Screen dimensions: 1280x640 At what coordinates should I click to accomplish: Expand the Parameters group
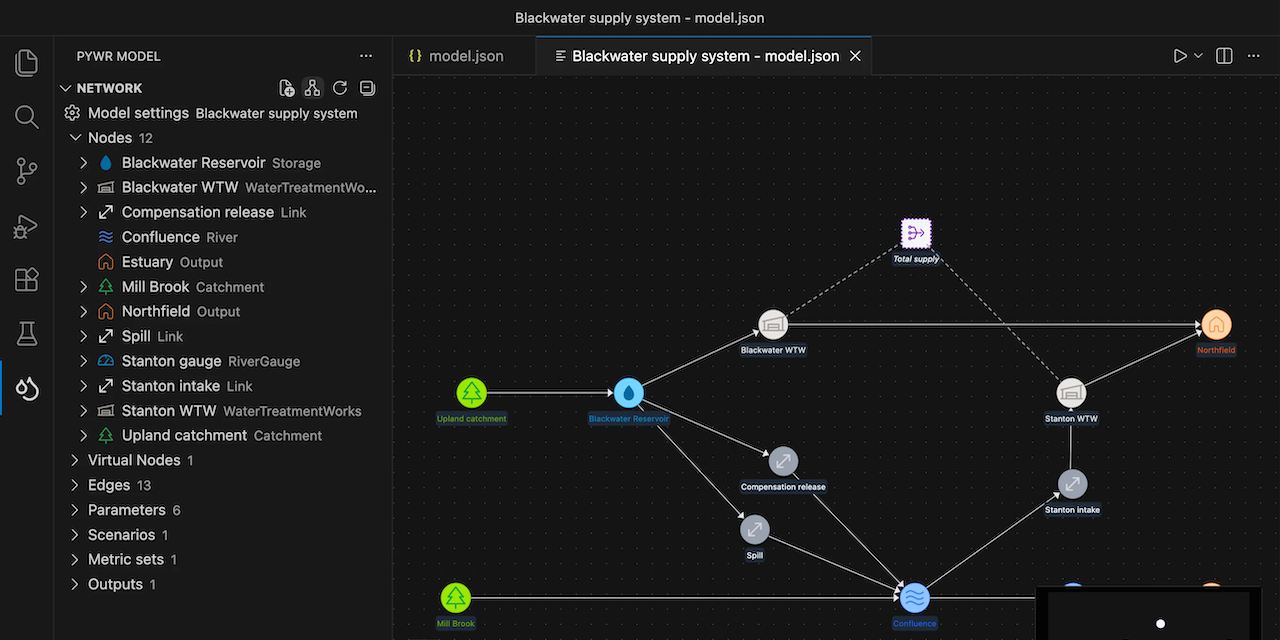pyautogui.click(x=75, y=510)
